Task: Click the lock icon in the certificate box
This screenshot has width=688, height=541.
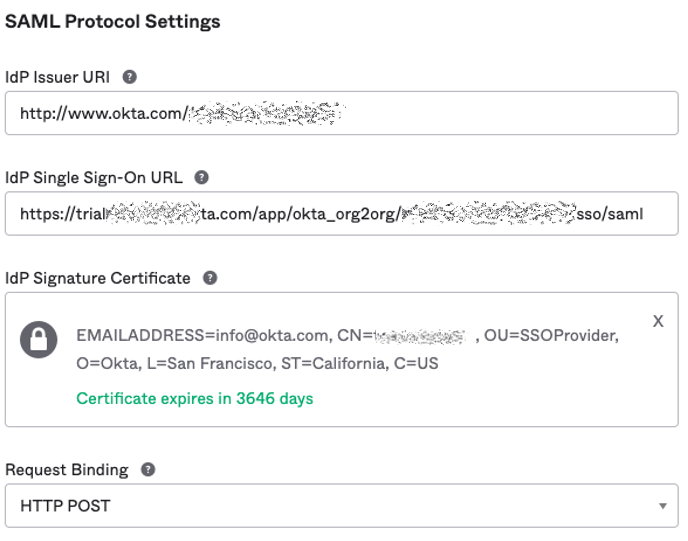Action: click(39, 342)
